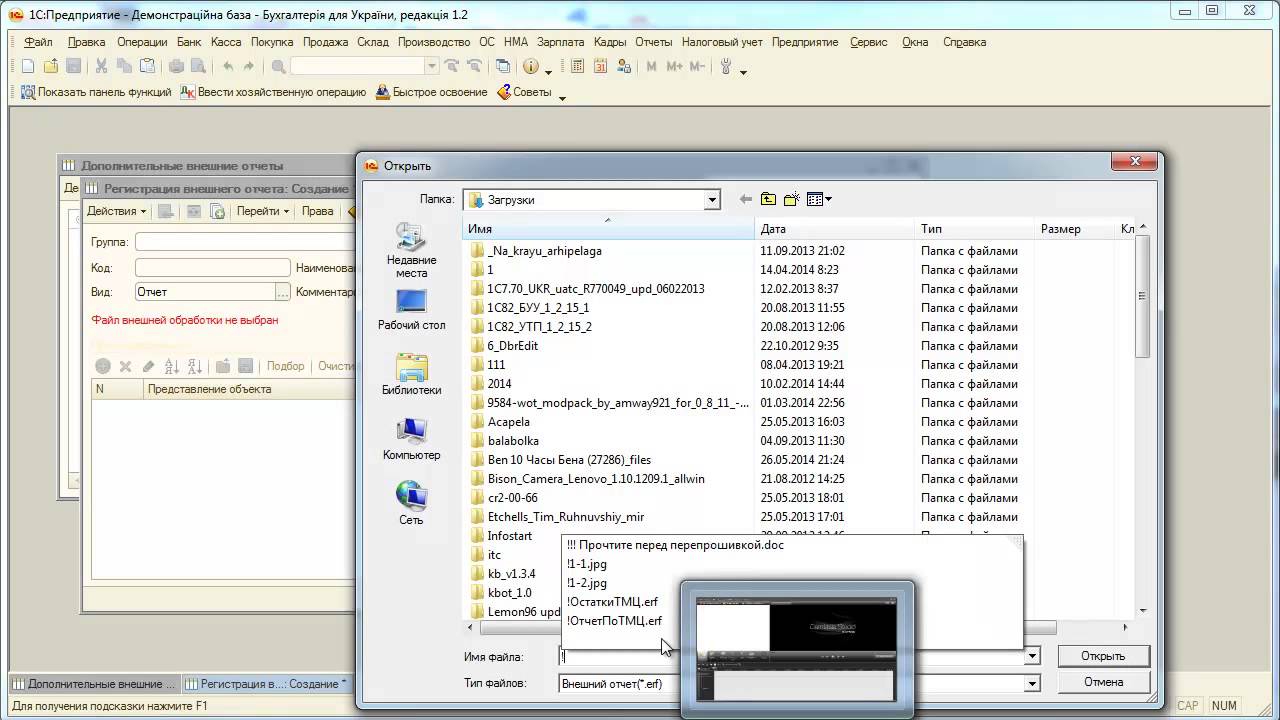Go up one folder level in Open dialog
The image size is (1280, 720).
coord(768,199)
